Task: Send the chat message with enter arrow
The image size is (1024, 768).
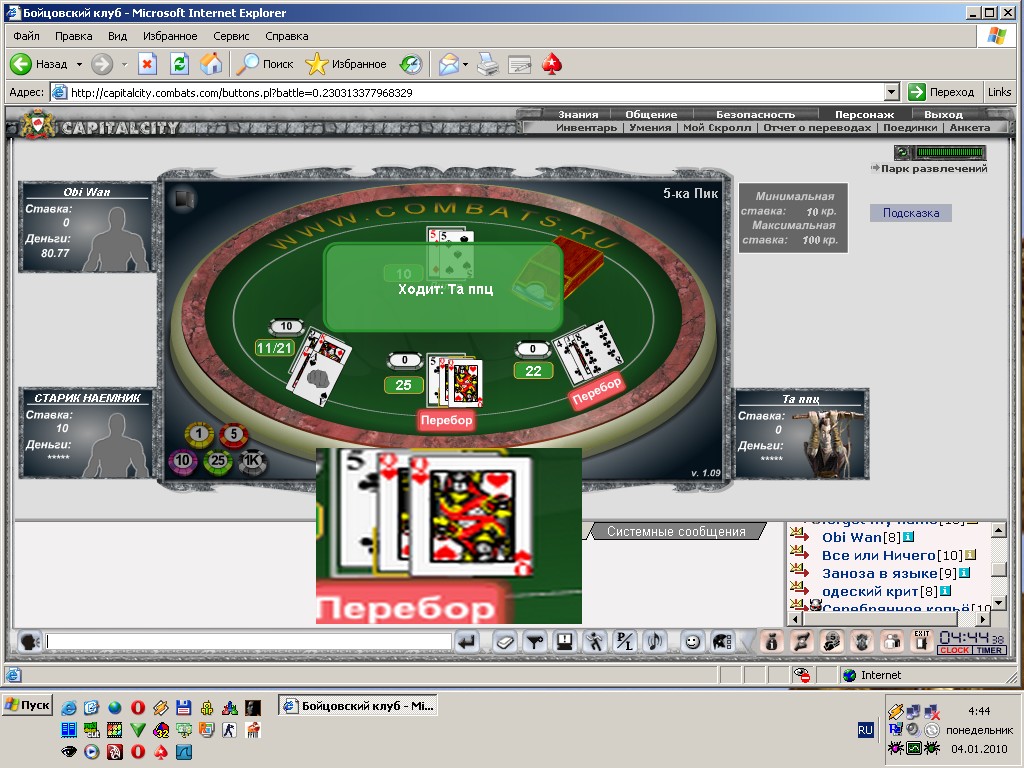Action: pos(466,642)
